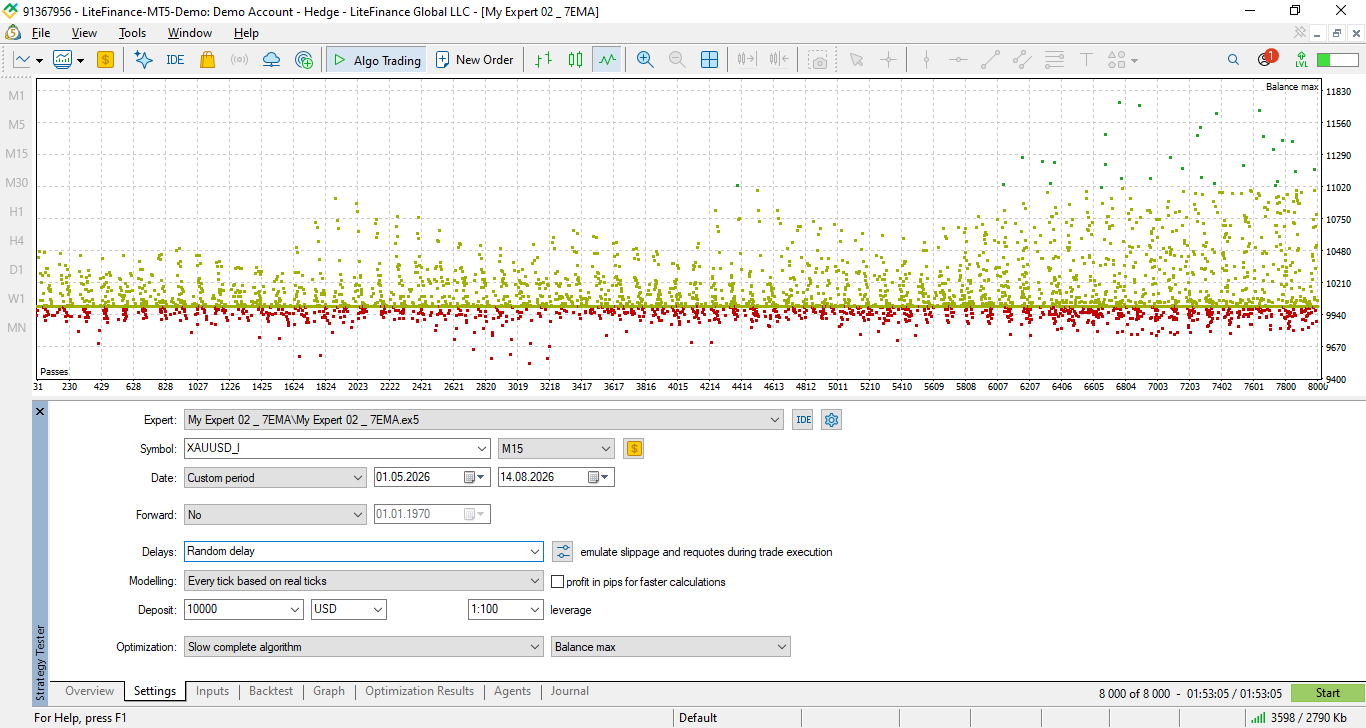Click the tile windows grid icon

[709, 60]
